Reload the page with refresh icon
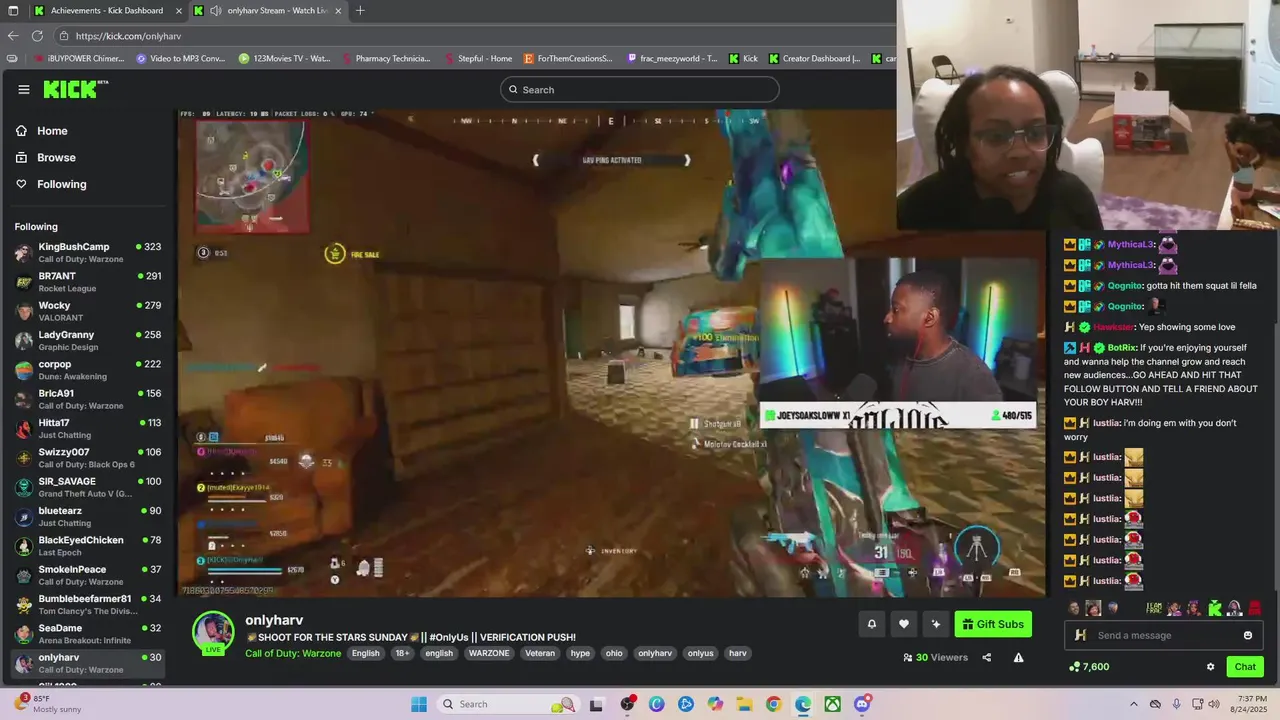The image size is (1280, 720). (37, 36)
